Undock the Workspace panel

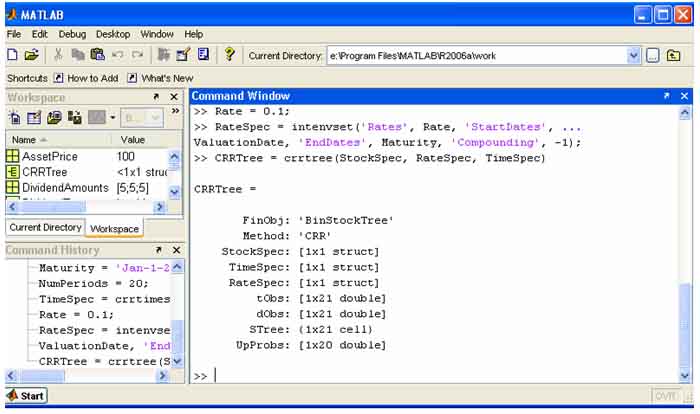pyautogui.click(x=156, y=96)
